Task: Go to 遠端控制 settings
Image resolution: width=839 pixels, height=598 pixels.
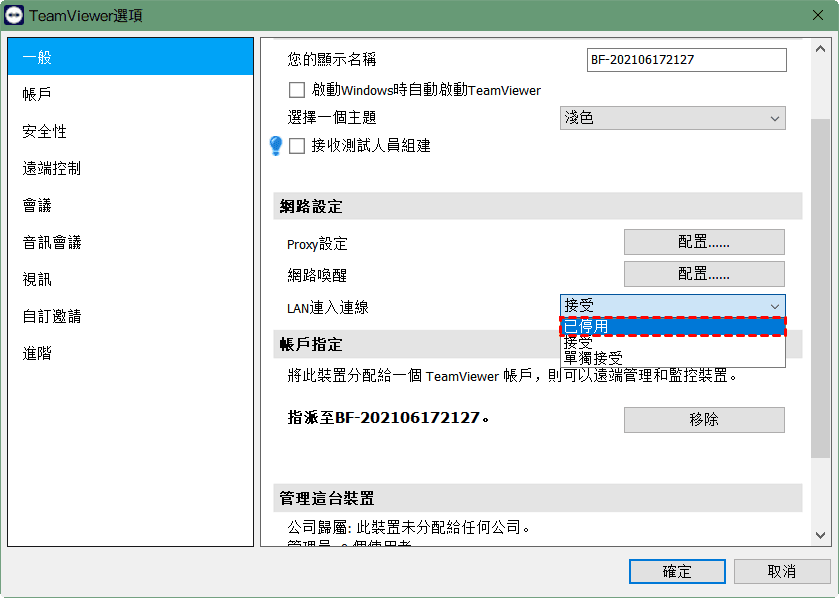Action: 131,168
